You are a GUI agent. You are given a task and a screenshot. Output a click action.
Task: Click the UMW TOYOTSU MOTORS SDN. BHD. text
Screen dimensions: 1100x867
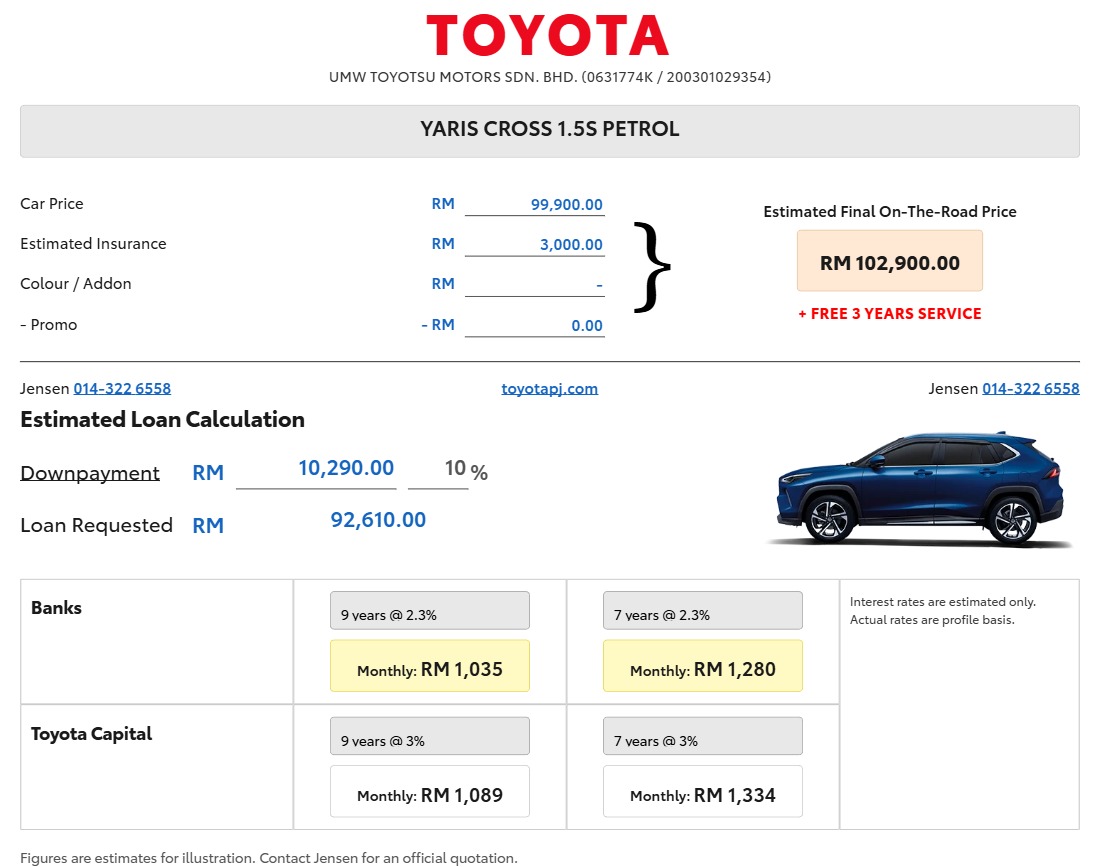549,77
